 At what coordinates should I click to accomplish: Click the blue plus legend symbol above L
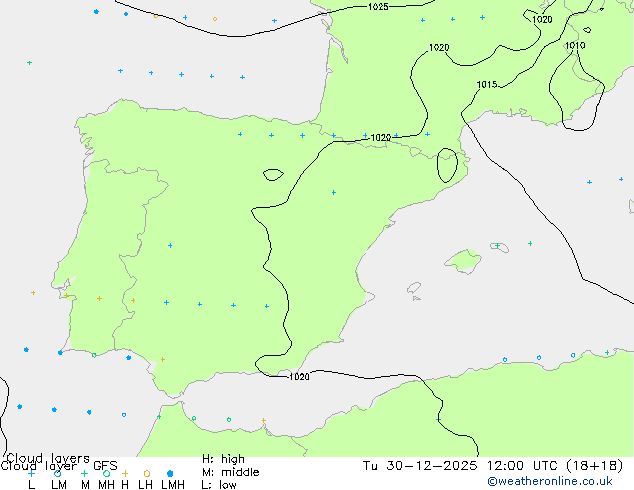point(31,473)
